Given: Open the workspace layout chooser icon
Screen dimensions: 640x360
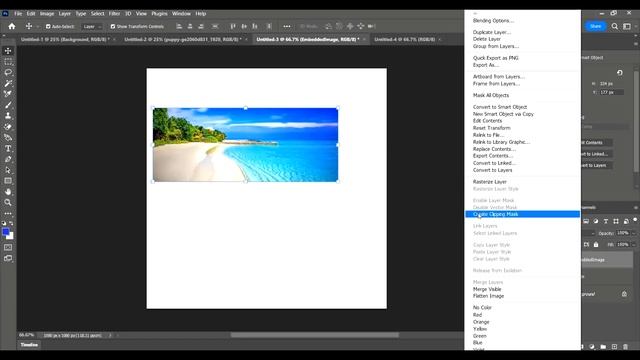Looking at the screenshot, I should click(x=627, y=26).
